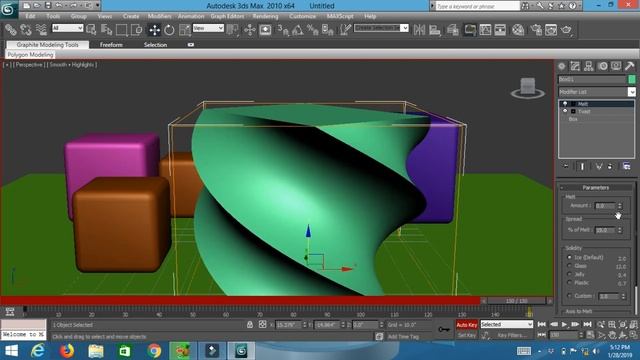
Task: Open the selection filter All dropdown
Action: [x=67, y=28]
